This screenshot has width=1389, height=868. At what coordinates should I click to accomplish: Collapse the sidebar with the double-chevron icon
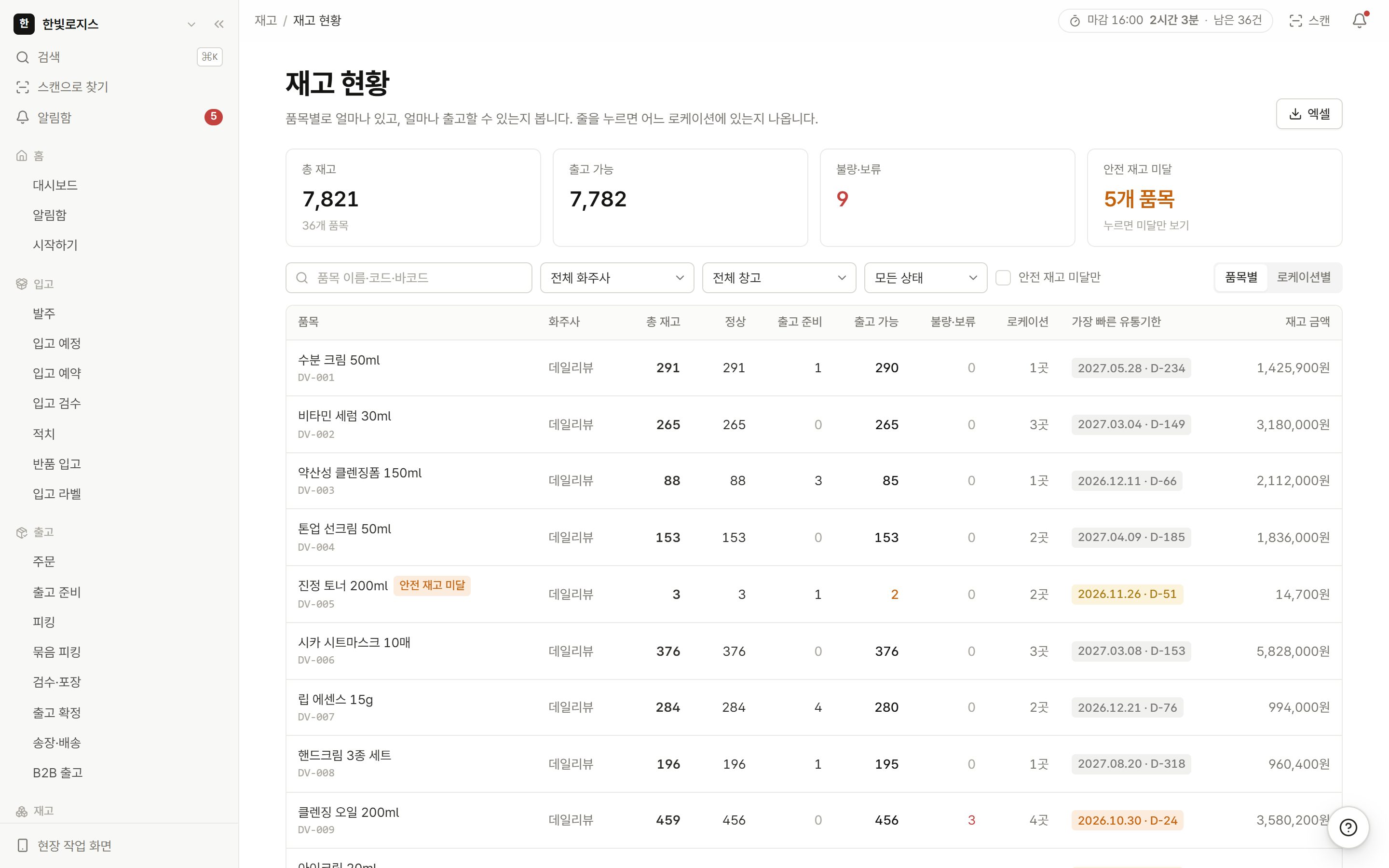pos(218,24)
